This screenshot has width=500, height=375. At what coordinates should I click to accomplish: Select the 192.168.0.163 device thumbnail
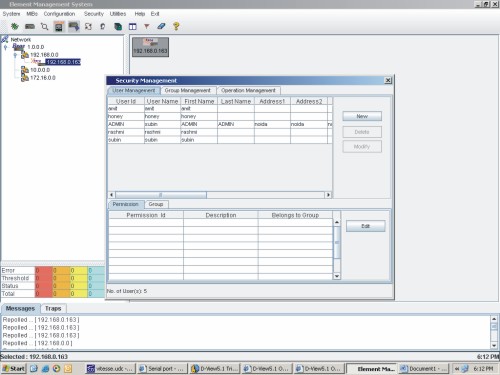(x=150, y=47)
